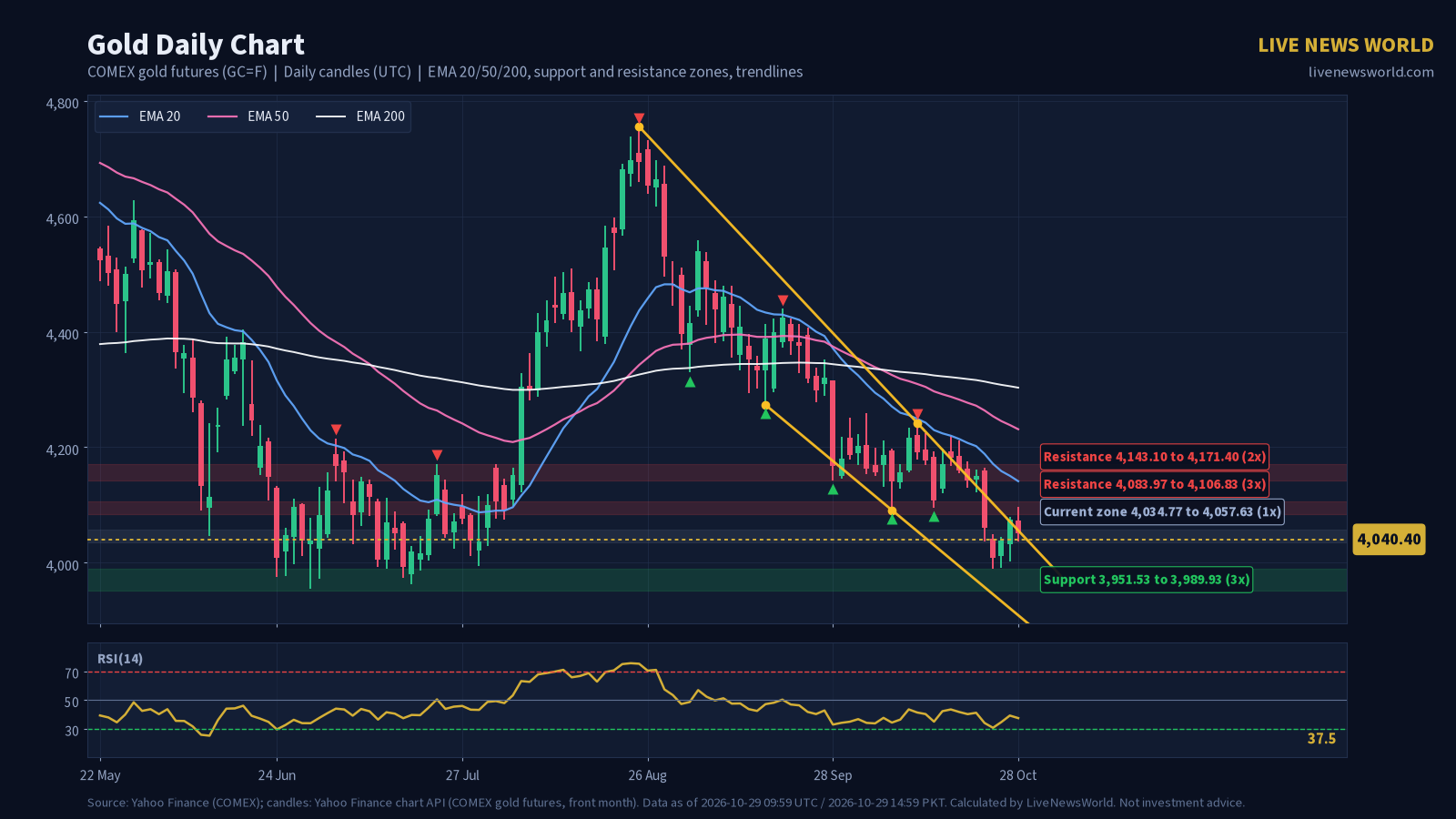Select the EMA 20 legend entry
1456x819 pixels.
click(140, 116)
